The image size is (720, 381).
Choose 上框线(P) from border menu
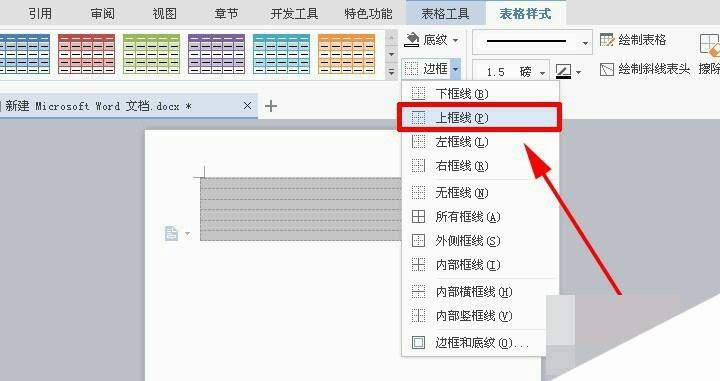pos(480,118)
